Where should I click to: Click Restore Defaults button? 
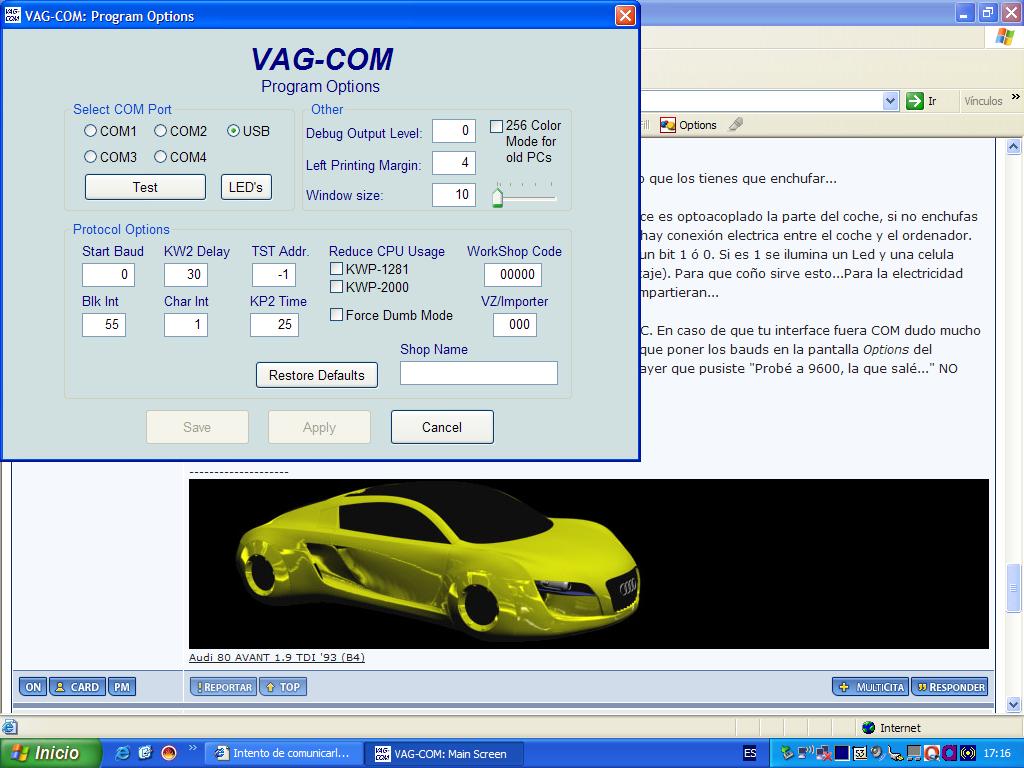[317, 375]
